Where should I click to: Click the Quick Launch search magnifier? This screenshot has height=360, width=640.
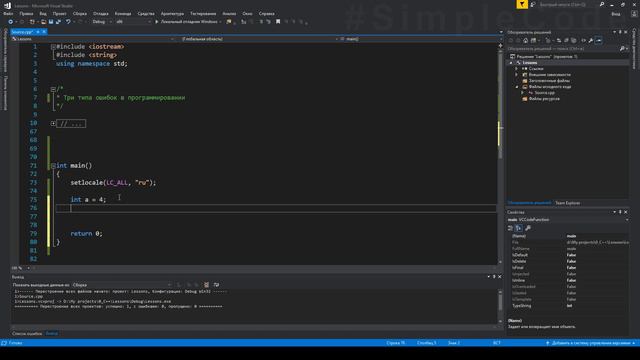coord(602,4)
